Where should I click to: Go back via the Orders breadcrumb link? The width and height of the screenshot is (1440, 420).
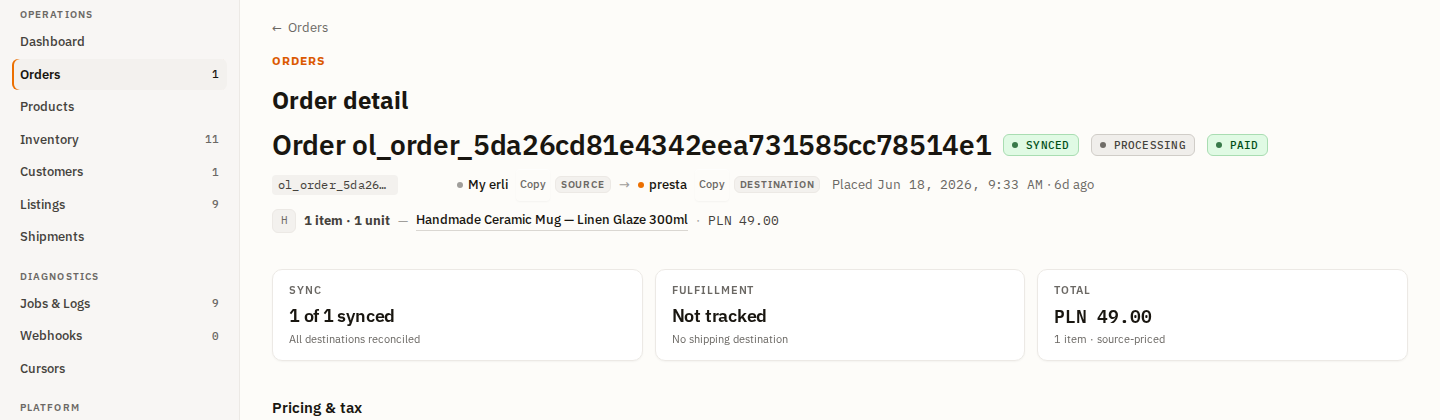pos(300,28)
